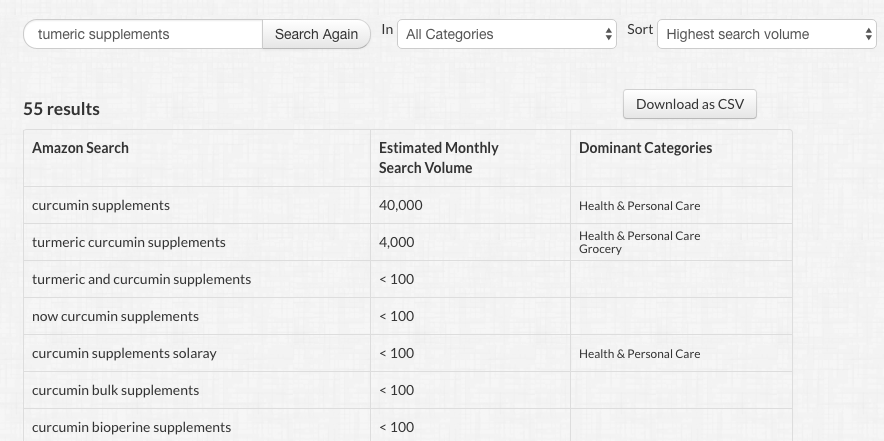Select curcumin supplements solaray keyword
Image resolution: width=884 pixels, height=441 pixels.
(x=124, y=354)
